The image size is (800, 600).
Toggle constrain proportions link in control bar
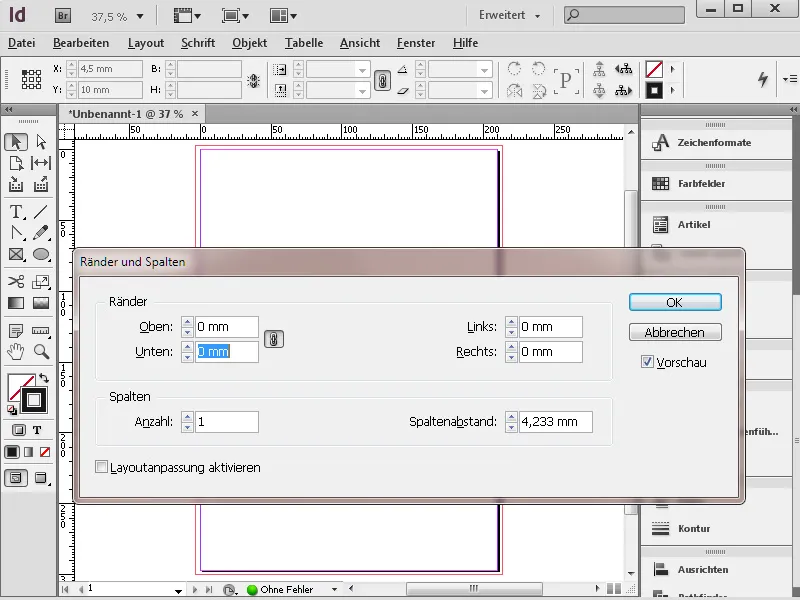(383, 80)
